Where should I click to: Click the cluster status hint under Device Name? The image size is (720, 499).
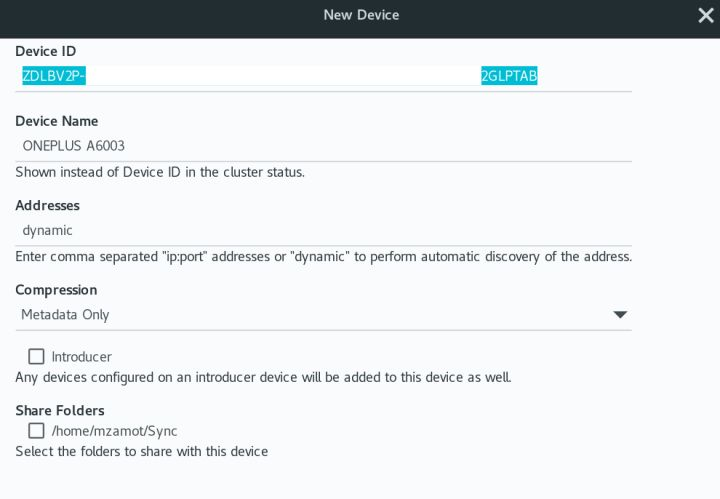coord(160,172)
